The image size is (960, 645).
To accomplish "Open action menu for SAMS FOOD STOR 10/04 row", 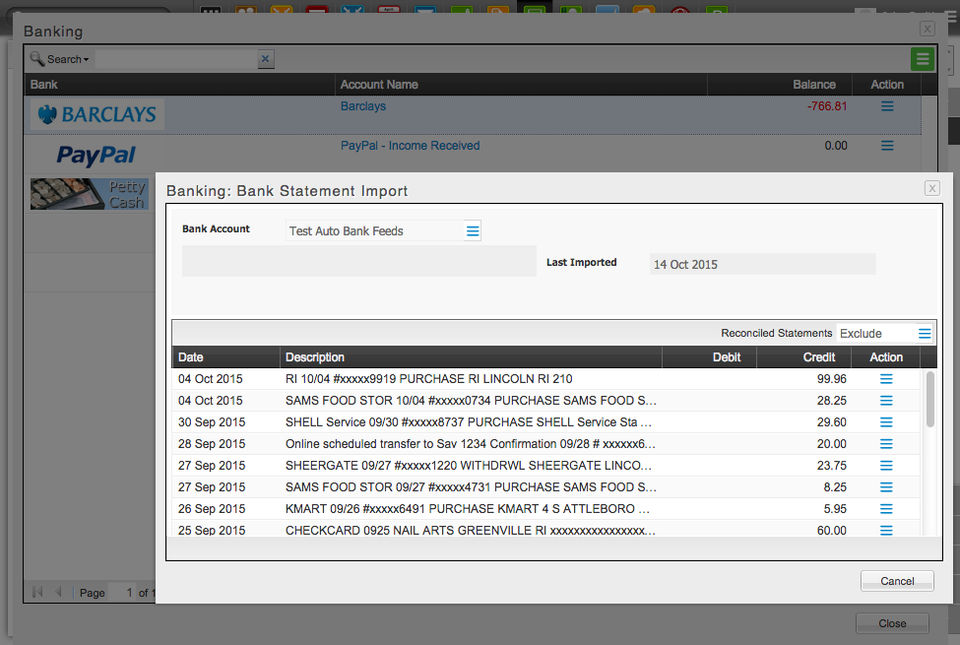I will click(886, 400).
